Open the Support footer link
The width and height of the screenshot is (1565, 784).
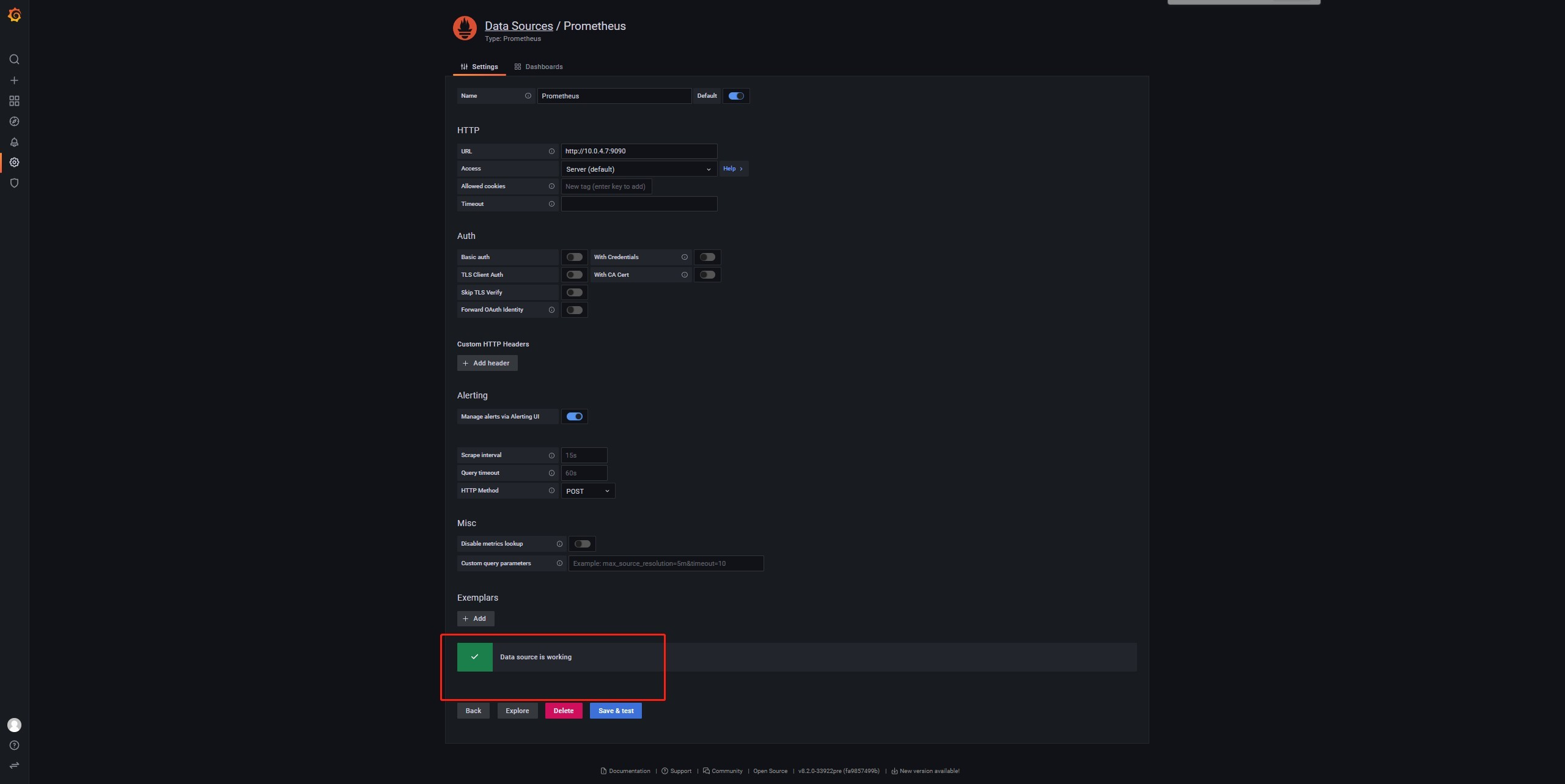point(677,771)
